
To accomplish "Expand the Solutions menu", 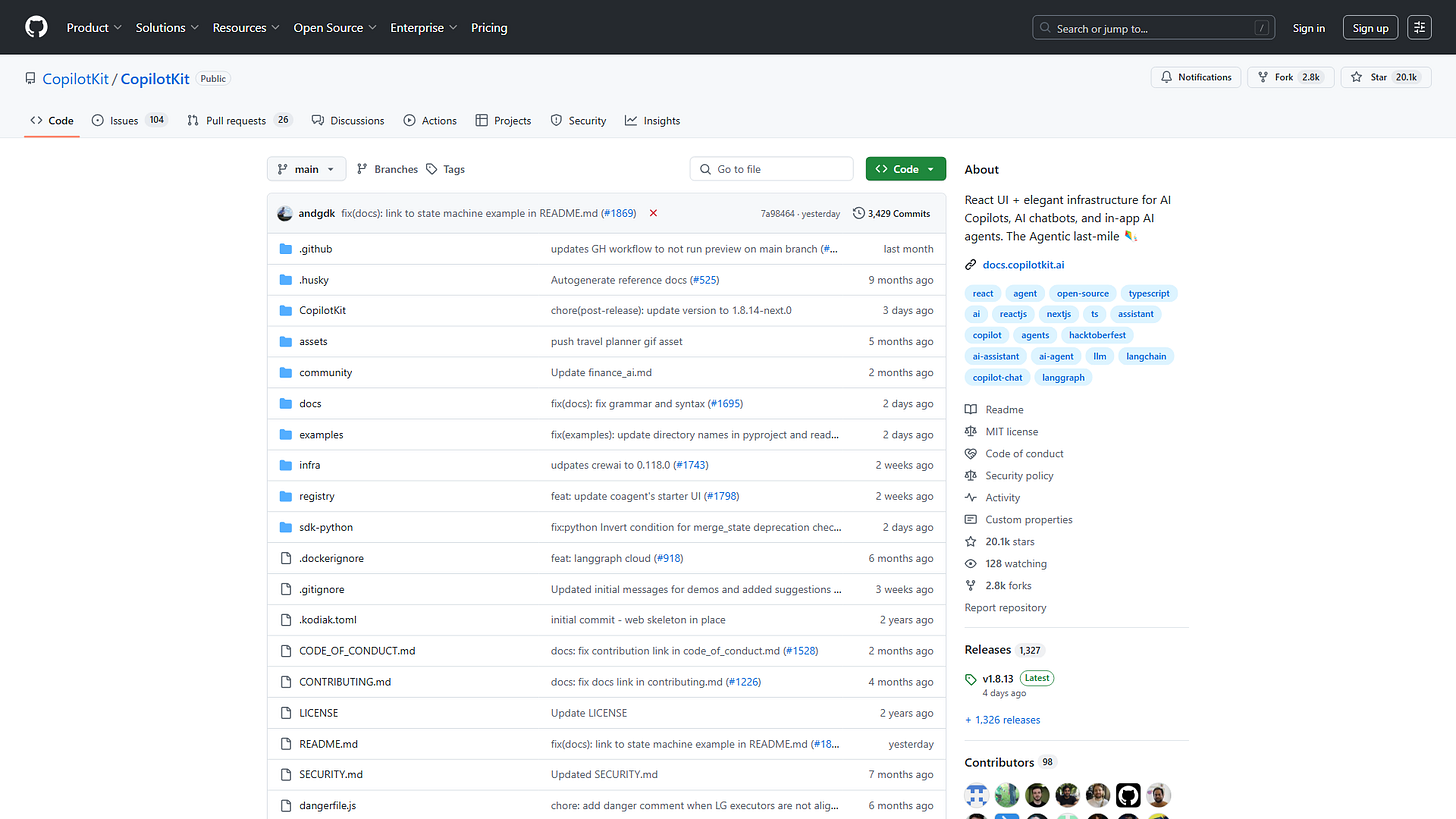I will [167, 28].
